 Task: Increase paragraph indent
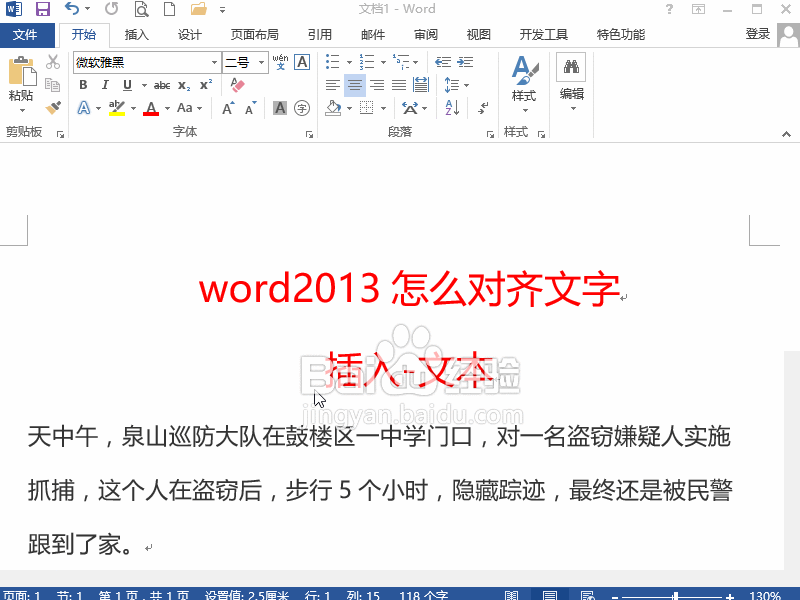[x=465, y=62]
